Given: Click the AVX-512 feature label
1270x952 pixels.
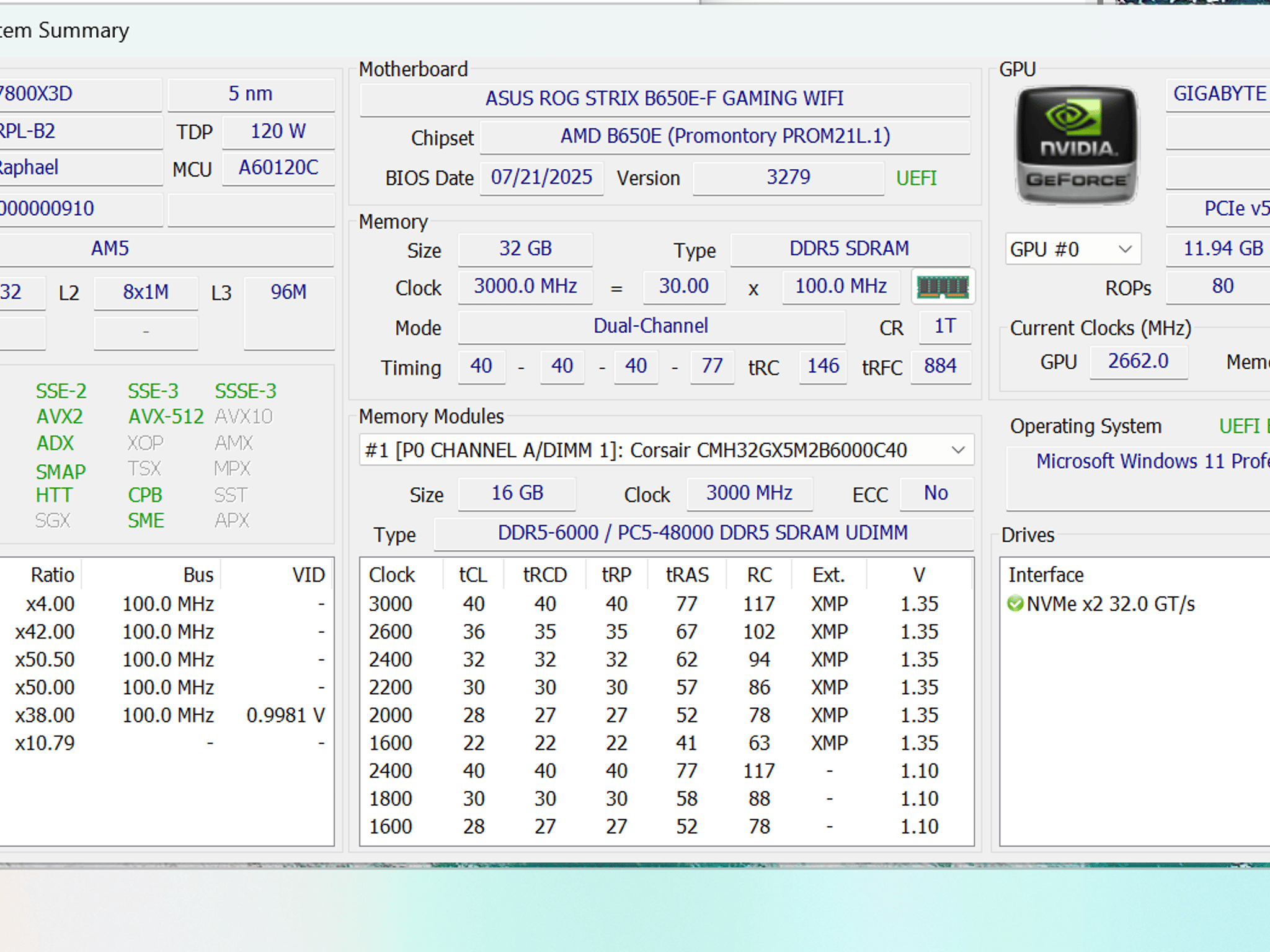Looking at the screenshot, I should coord(166,416).
